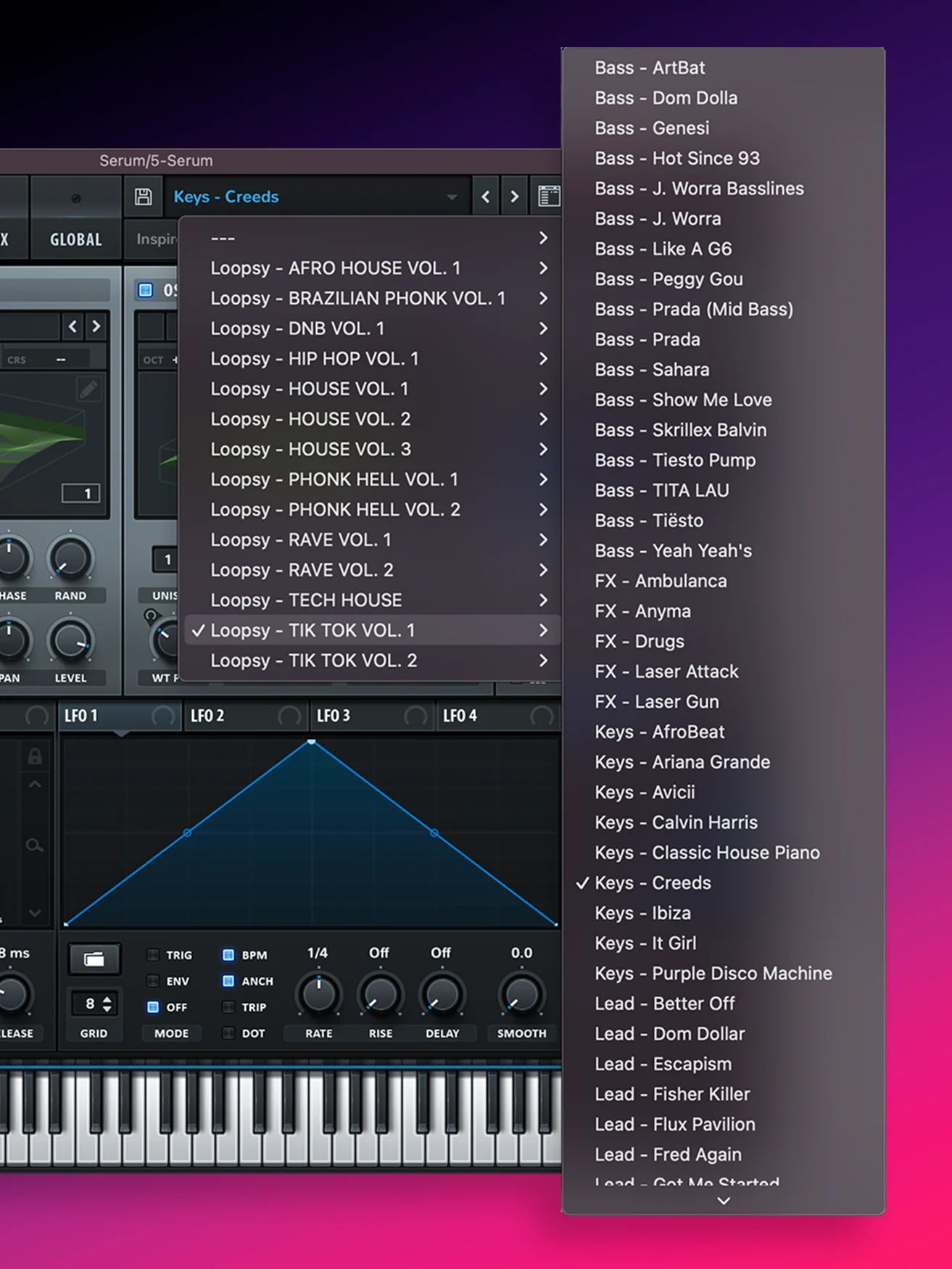This screenshot has width=952, height=1269.
Task: Expand Loopsy - DNB VOL. 1 submenu
Action: tap(370, 328)
